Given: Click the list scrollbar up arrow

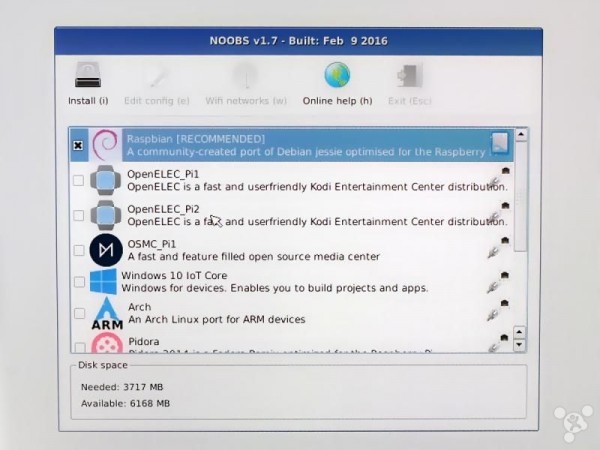Looking at the screenshot, I should point(520,135).
